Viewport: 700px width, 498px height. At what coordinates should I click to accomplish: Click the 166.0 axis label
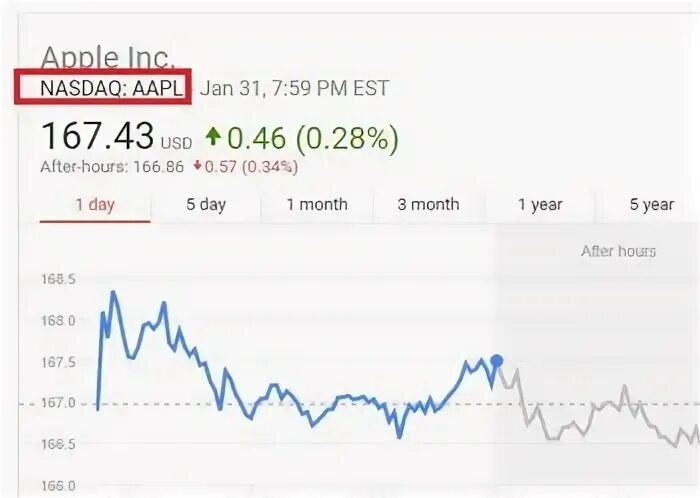point(58,486)
